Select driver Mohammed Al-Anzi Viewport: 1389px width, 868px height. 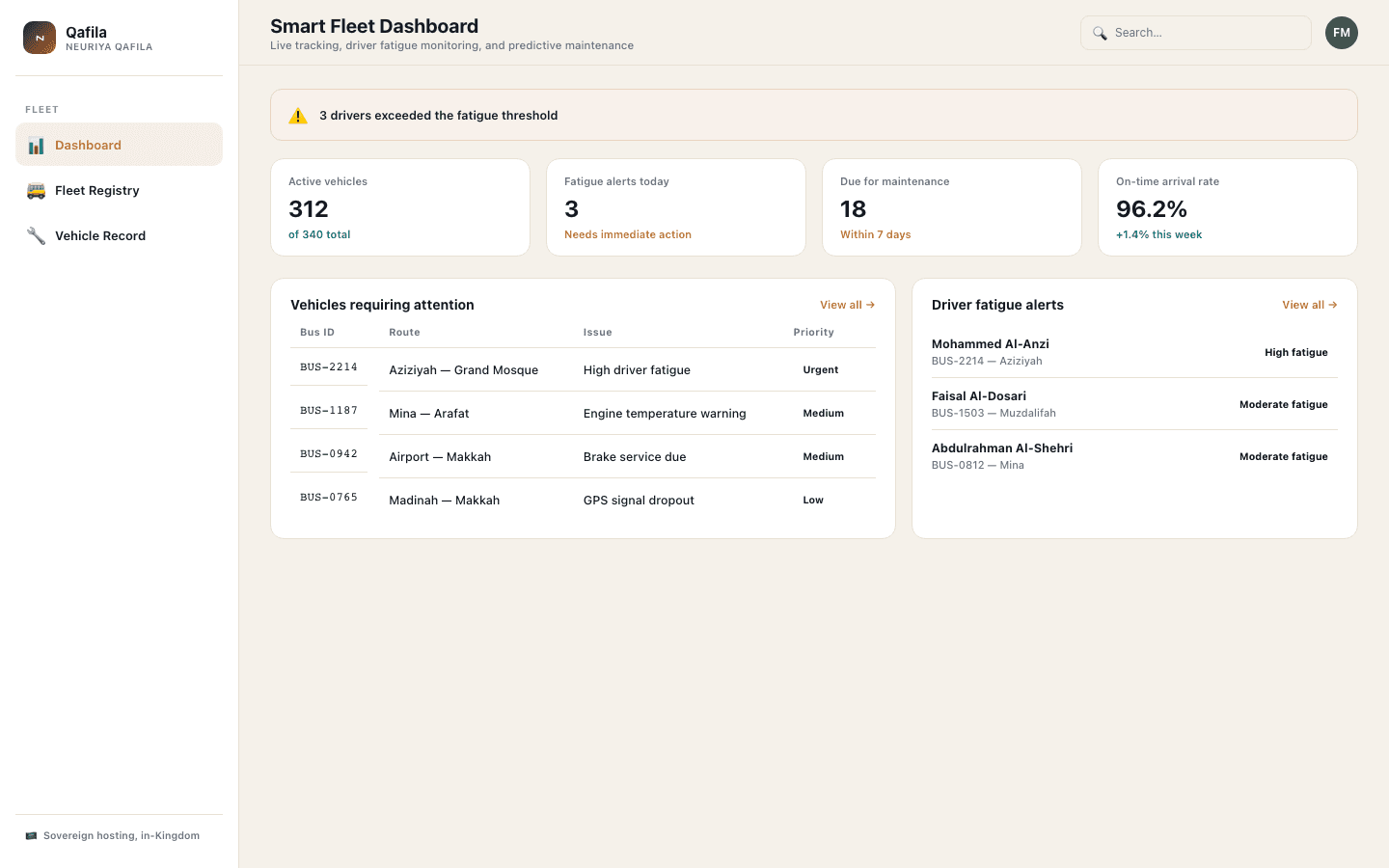991,344
